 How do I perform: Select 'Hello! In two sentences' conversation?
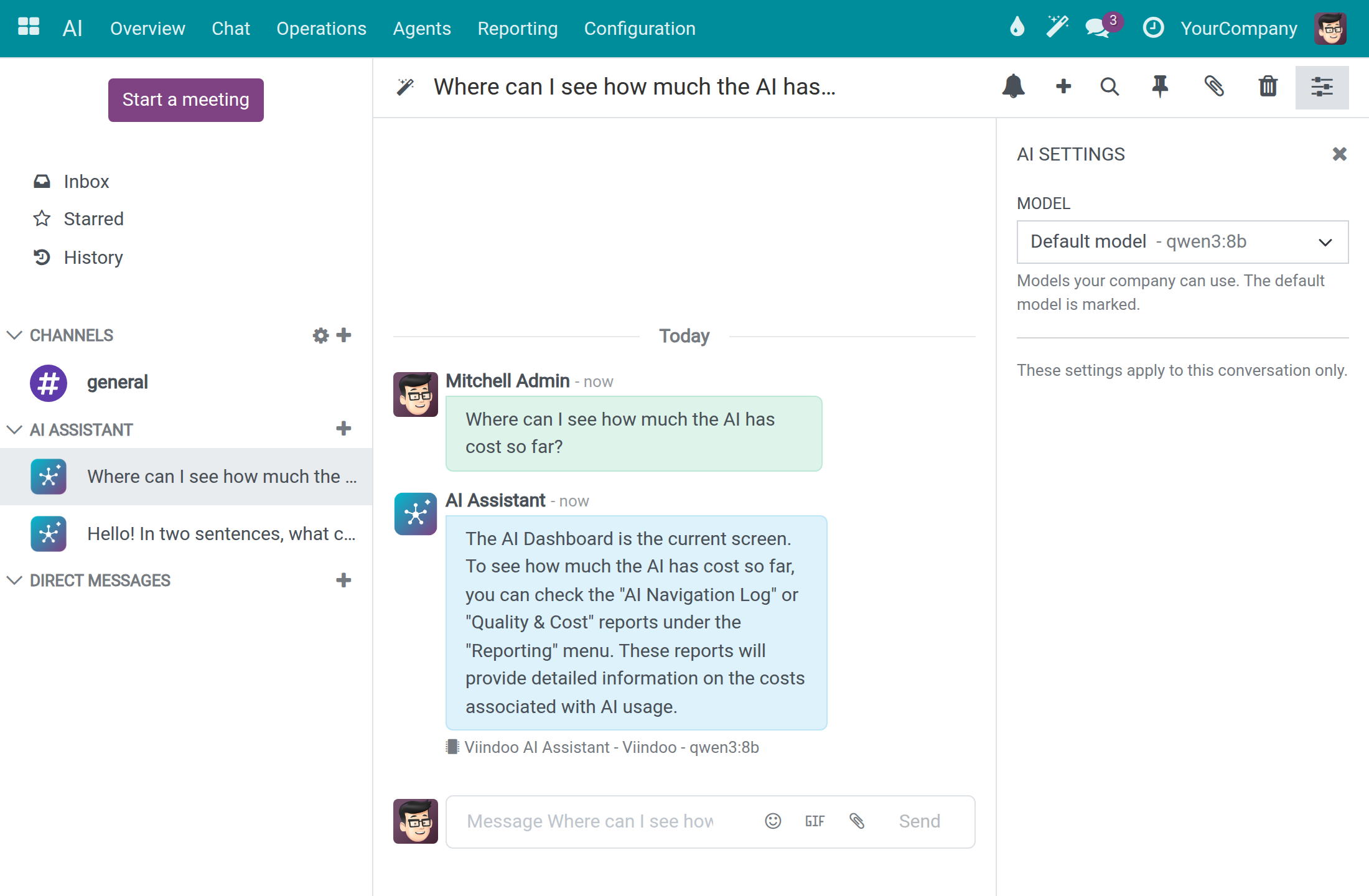[186, 534]
